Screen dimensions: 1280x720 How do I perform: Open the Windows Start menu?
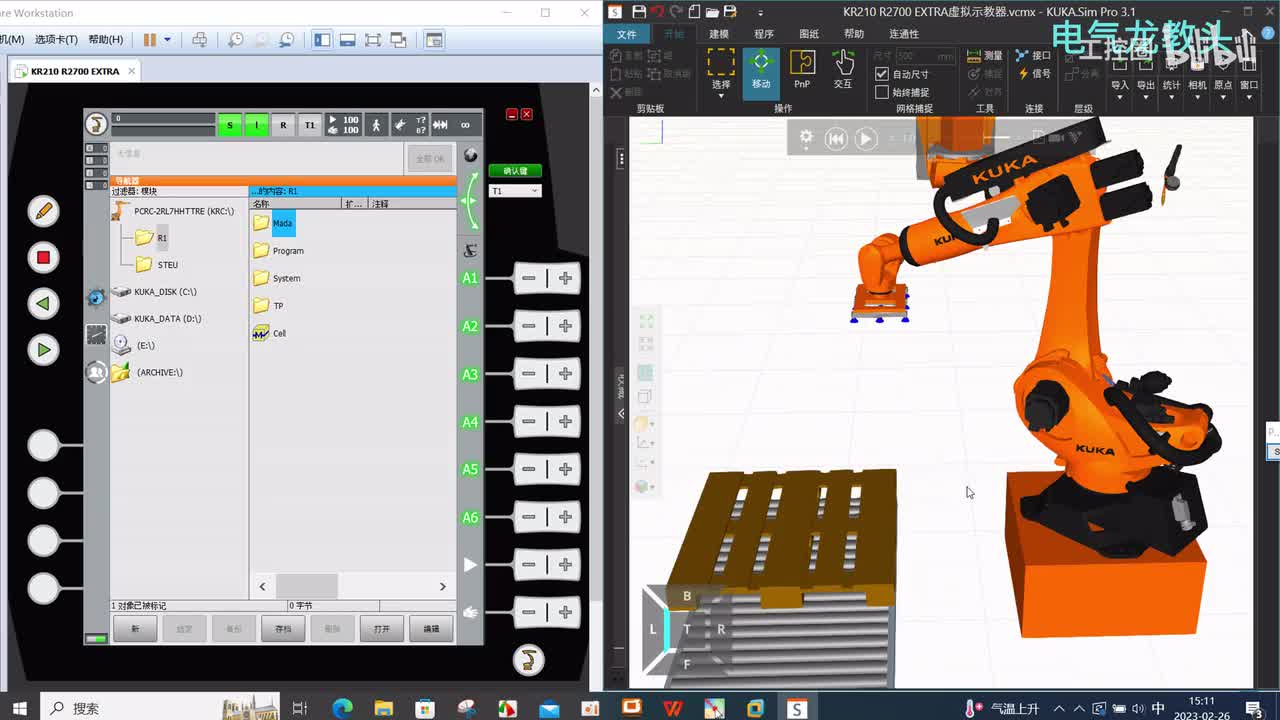pos(20,708)
